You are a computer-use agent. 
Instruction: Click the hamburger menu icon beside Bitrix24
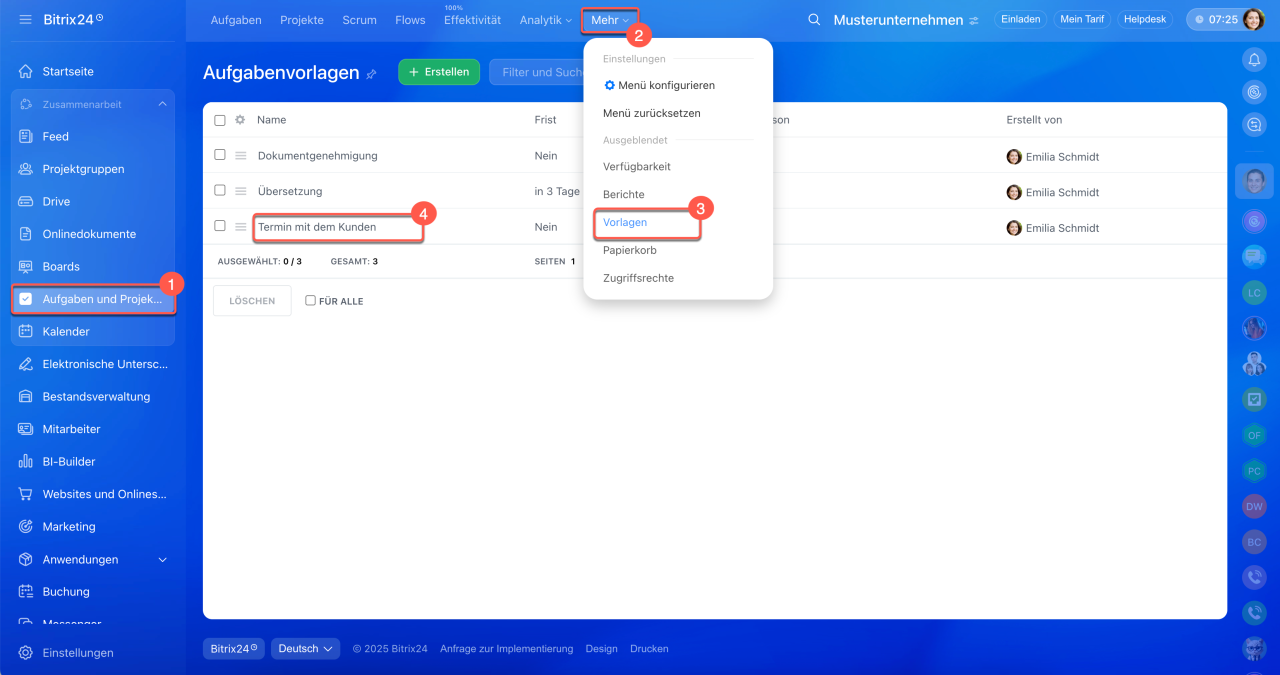pos(25,20)
